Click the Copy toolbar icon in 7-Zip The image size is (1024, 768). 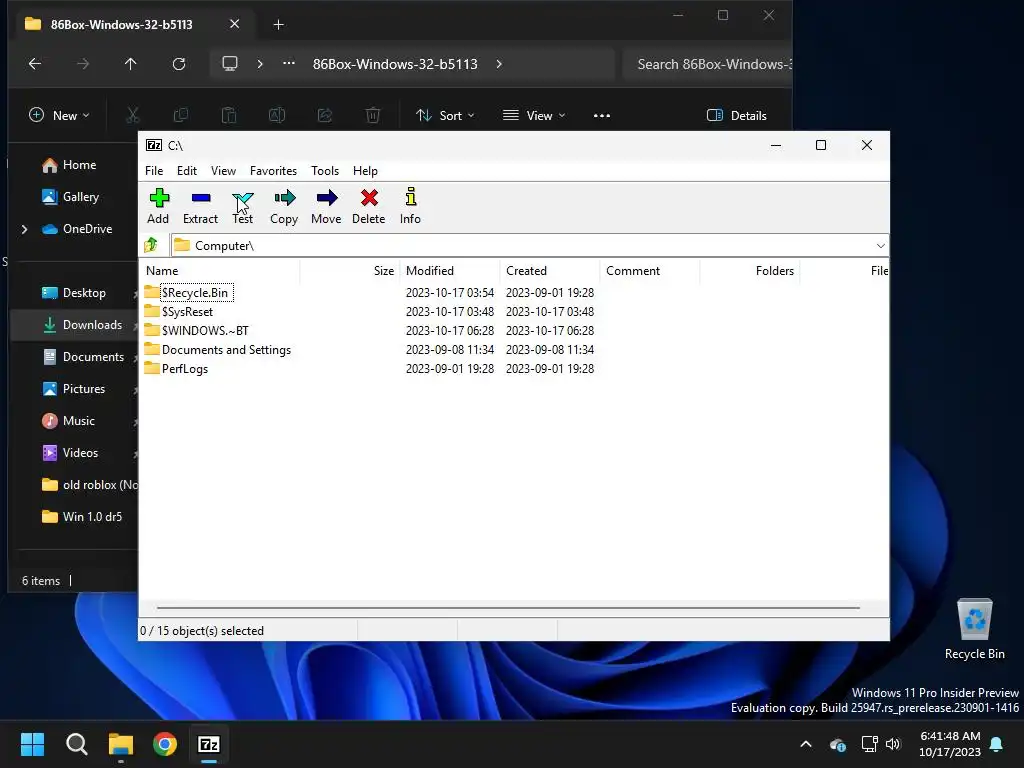[284, 206]
